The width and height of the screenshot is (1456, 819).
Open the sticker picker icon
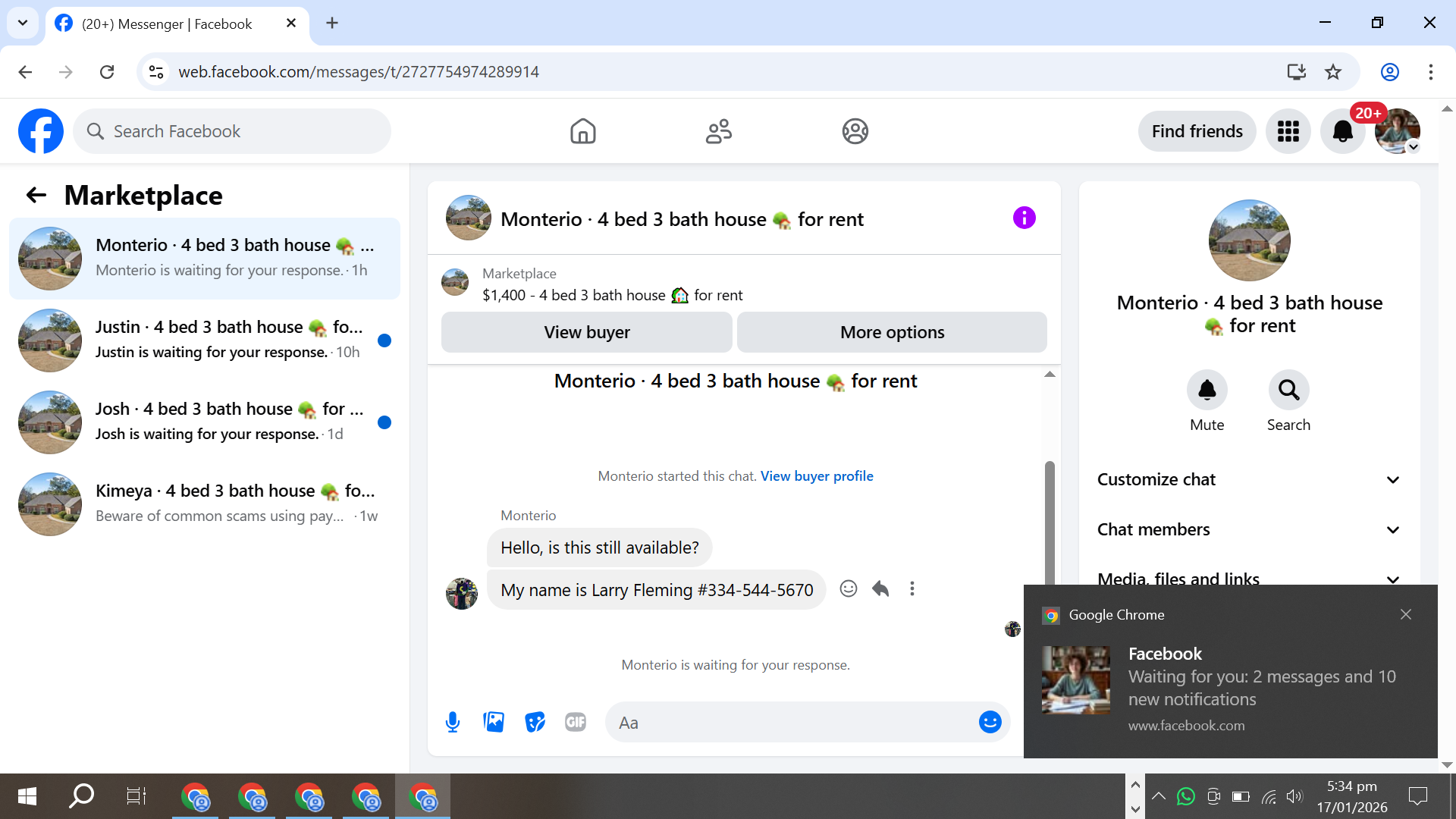[x=535, y=722]
